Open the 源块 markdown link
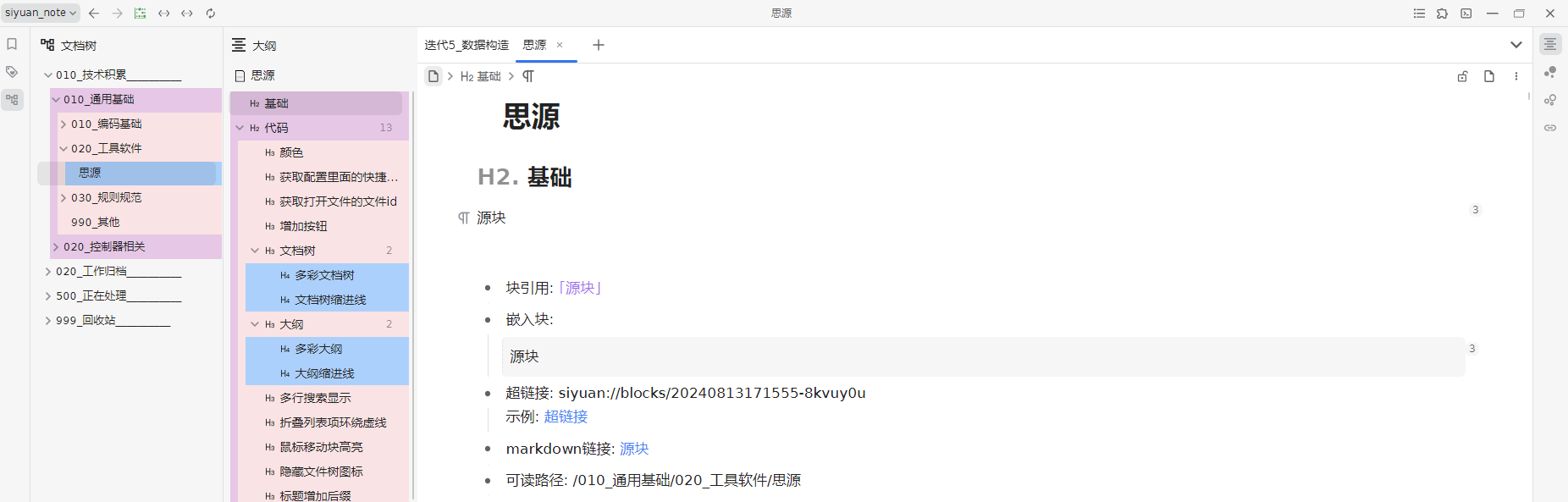The width and height of the screenshot is (1568, 502). pyautogui.click(x=634, y=449)
